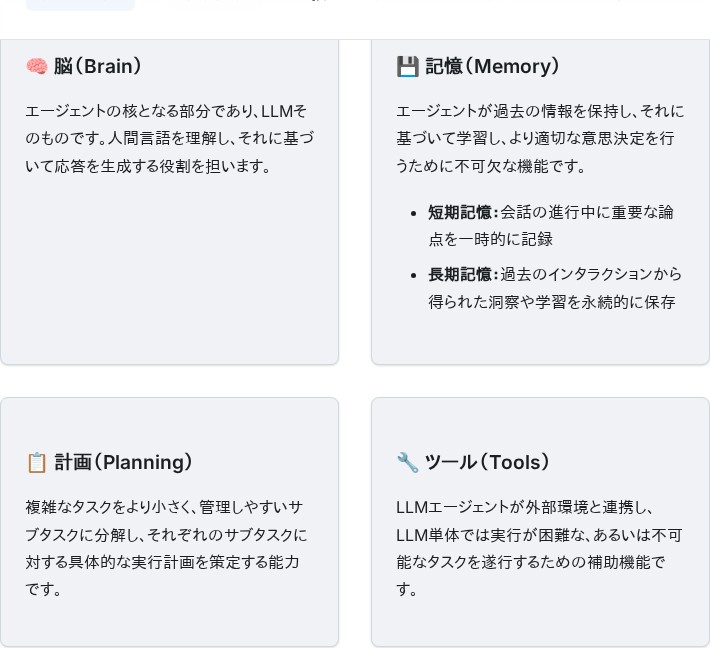The height and width of the screenshot is (648, 710).
Task: Select the ツール(Tools) heading
Action: click(487, 462)
